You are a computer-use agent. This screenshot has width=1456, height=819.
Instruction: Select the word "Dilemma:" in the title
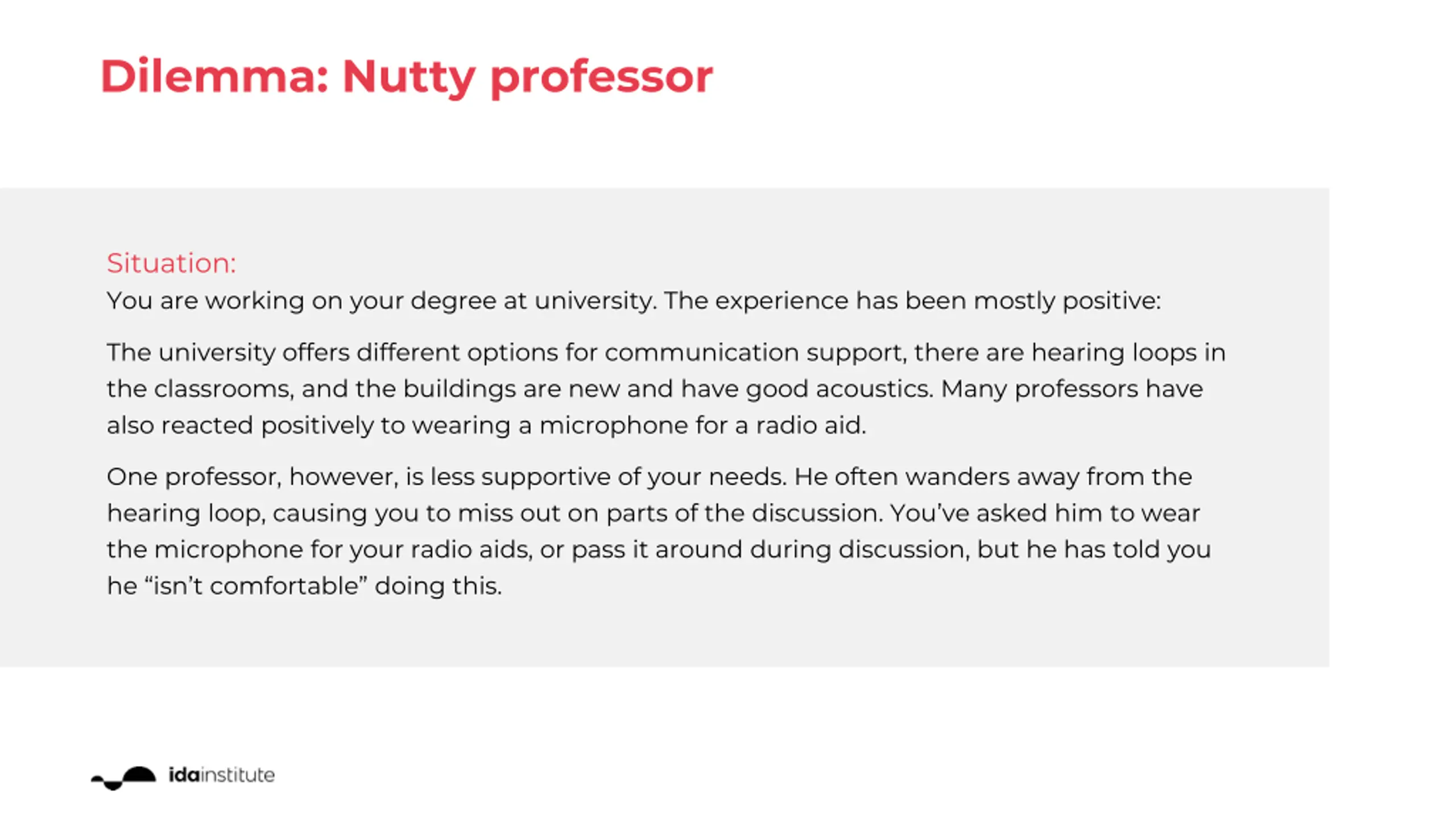tap(214, 76)
